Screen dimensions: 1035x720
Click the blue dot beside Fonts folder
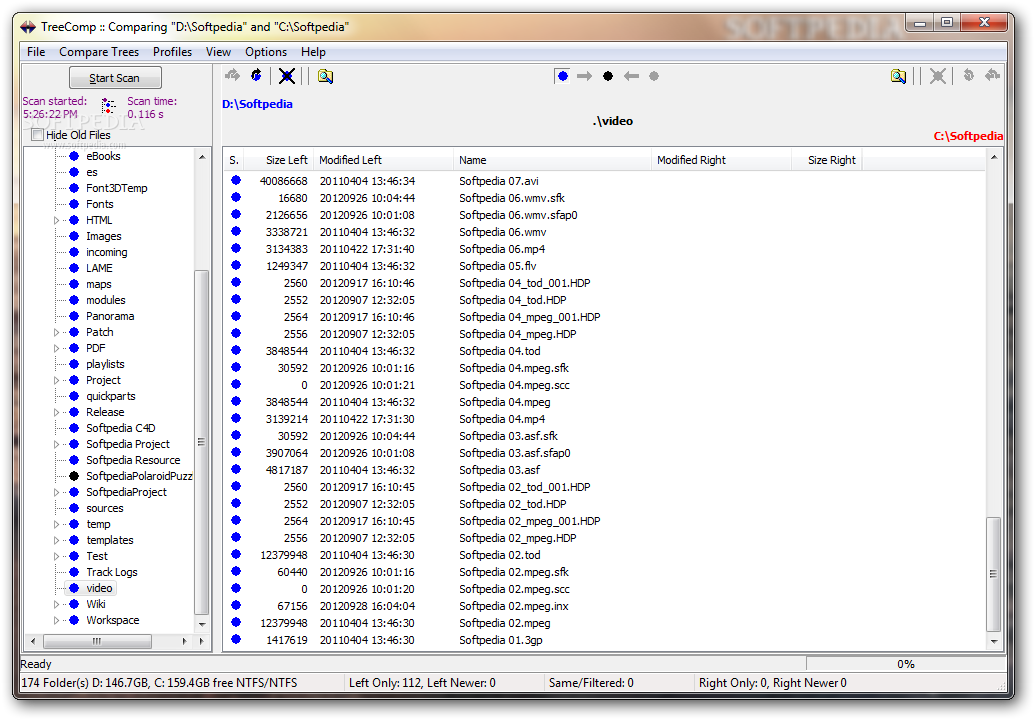pyautogui.click(x=74, y=204)
